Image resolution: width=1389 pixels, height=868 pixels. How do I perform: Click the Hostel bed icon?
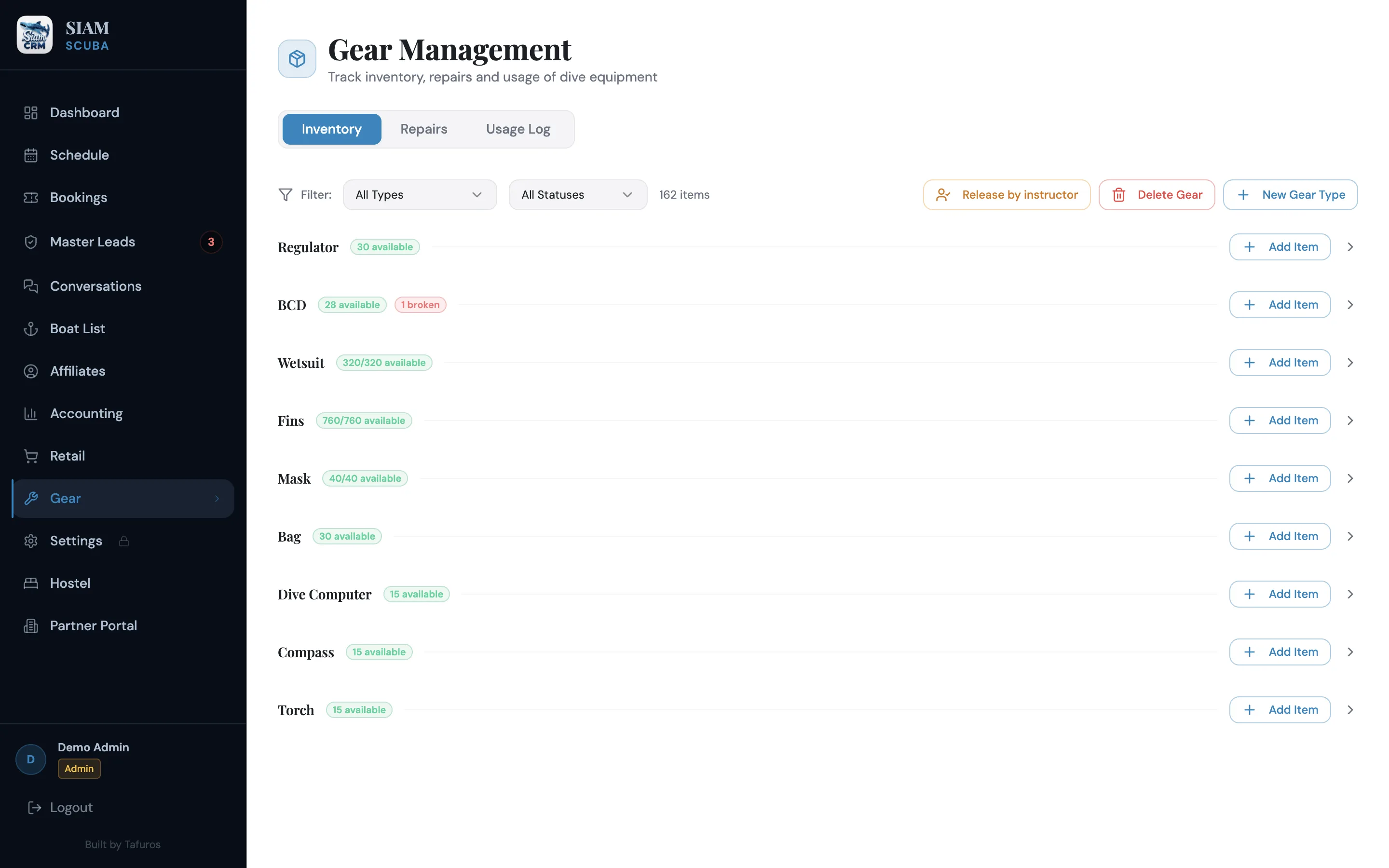pos(31,583)
